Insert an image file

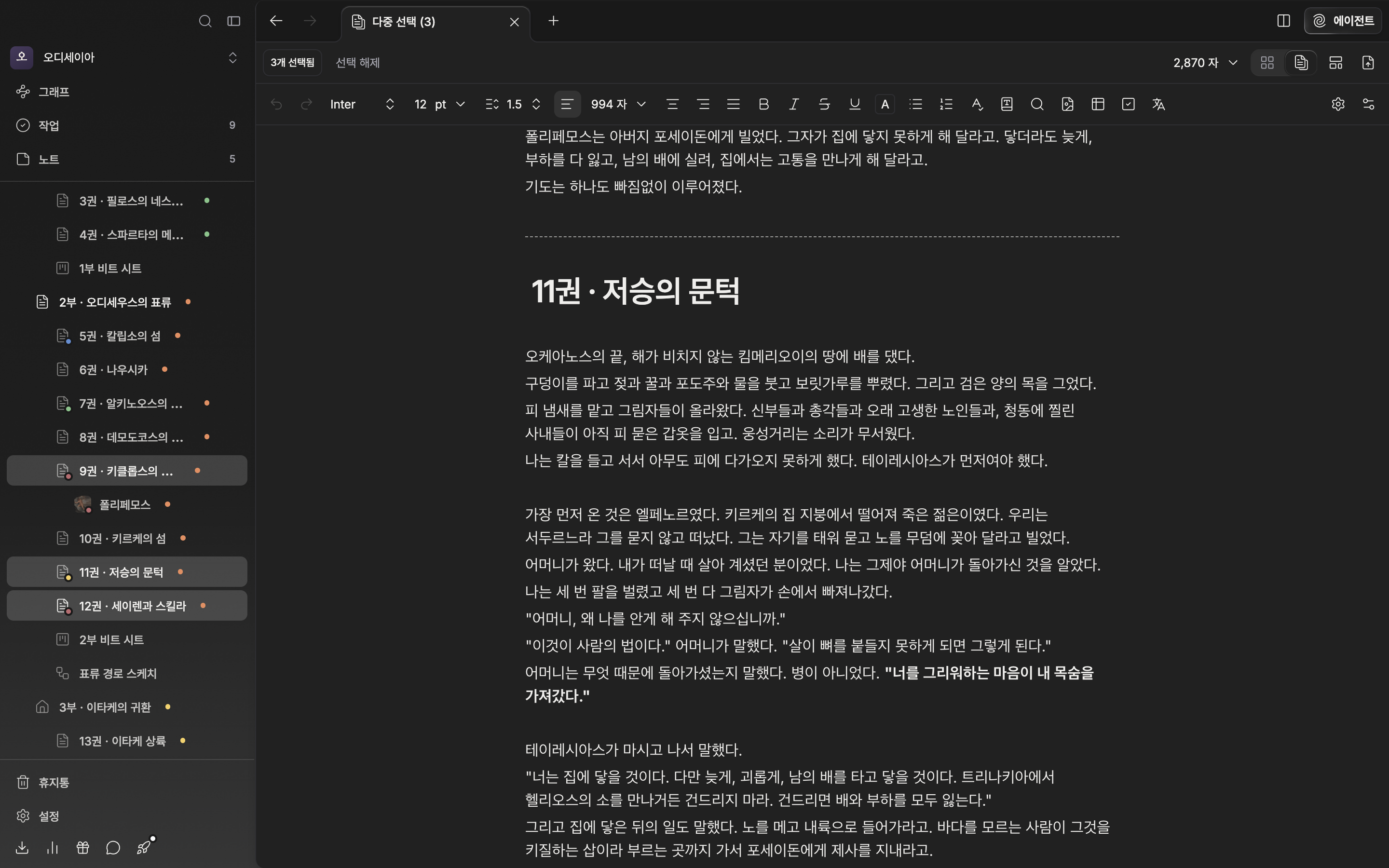[1068, 104]
